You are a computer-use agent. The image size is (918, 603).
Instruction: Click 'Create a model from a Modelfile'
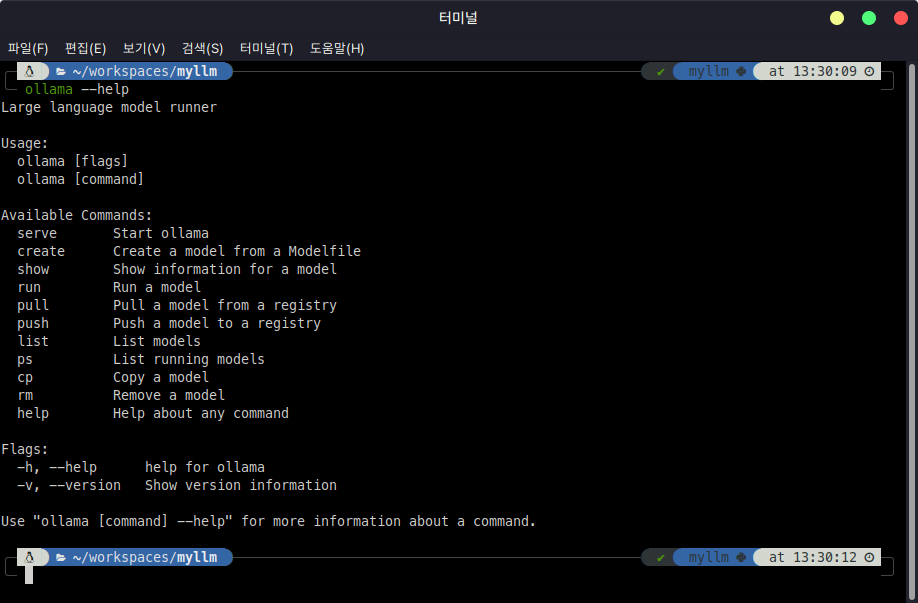(237, 251)
